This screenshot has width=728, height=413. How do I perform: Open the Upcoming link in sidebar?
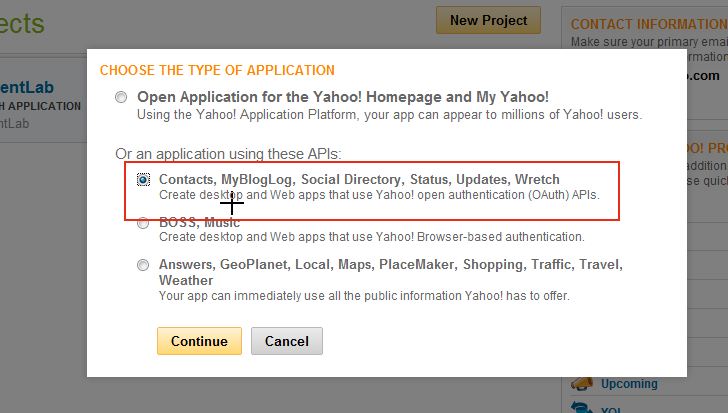pos(629,384)
